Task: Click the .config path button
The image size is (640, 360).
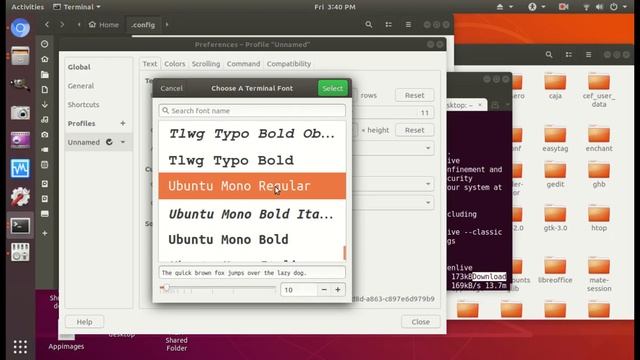Action: [143, 24]
